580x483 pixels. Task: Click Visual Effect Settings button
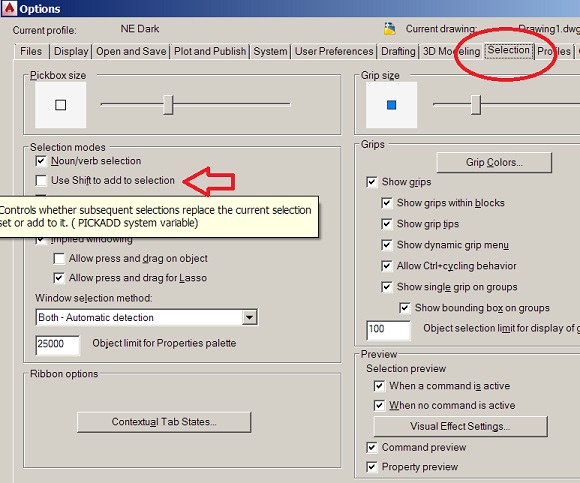460,426
